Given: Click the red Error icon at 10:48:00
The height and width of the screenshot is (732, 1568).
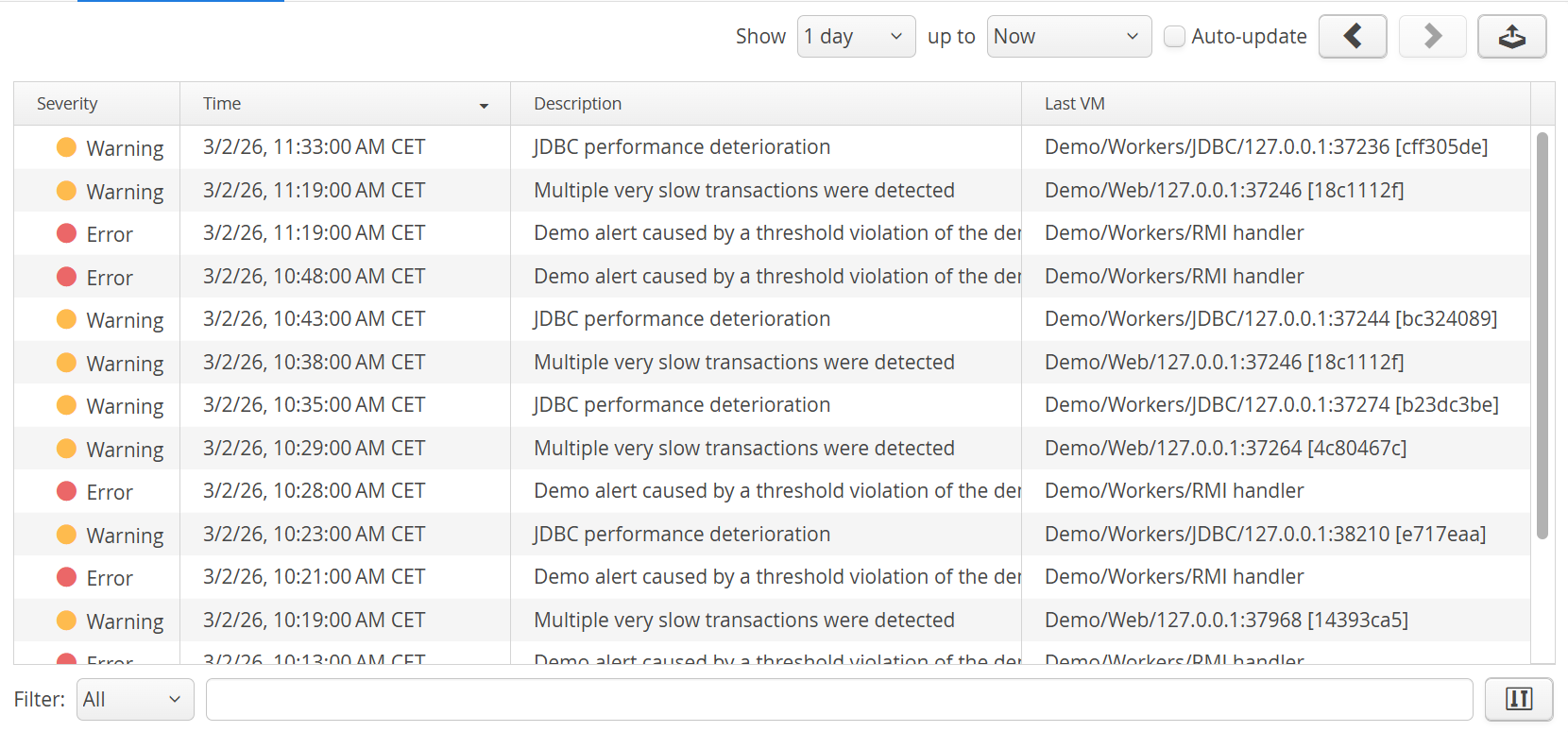Looking at the screenshot, I should tap(66, 277).
